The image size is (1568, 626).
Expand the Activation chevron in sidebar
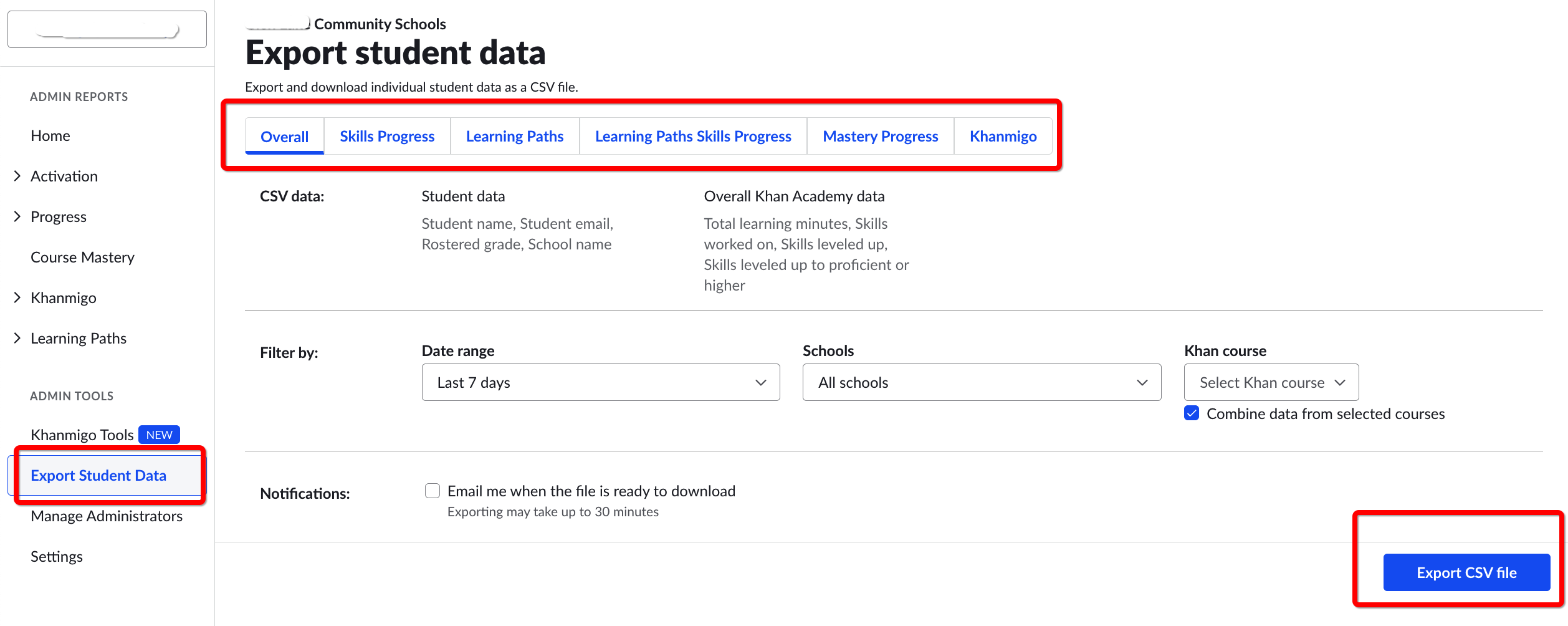17,176
